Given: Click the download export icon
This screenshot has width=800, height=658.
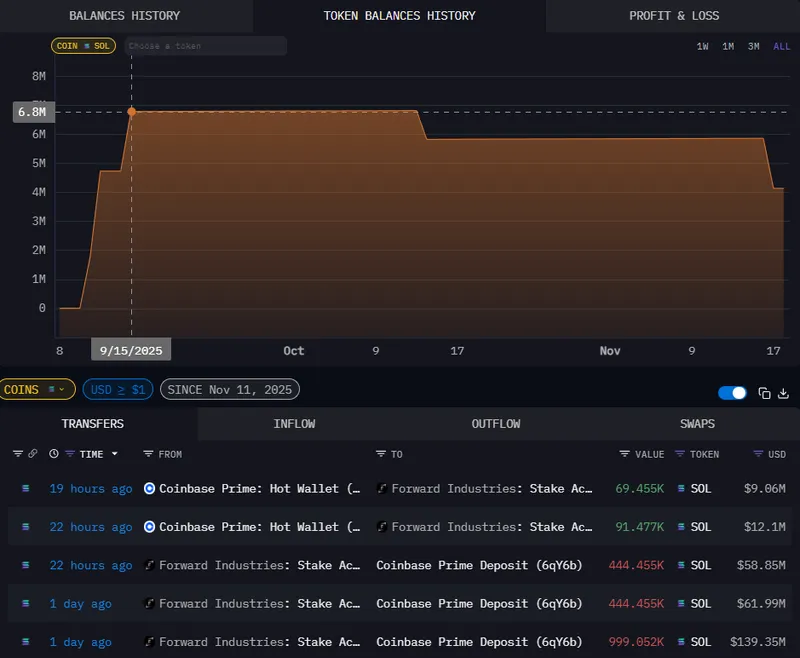Looking at the screenshot, I should point(785,392).
